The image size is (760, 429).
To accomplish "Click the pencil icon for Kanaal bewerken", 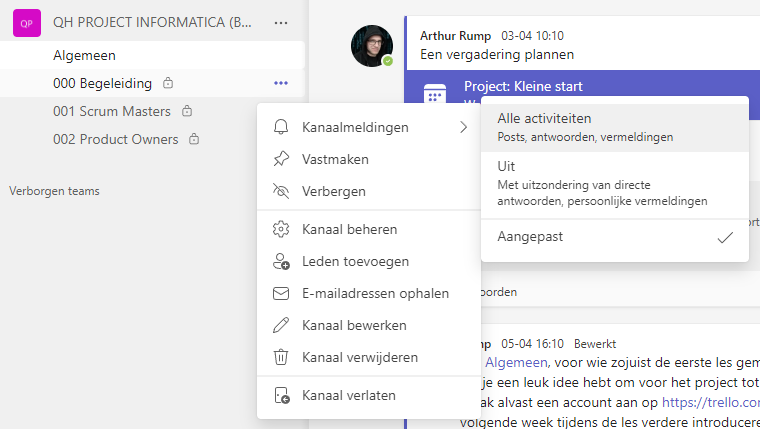I will pyautogui.click(x=281, y=326).
